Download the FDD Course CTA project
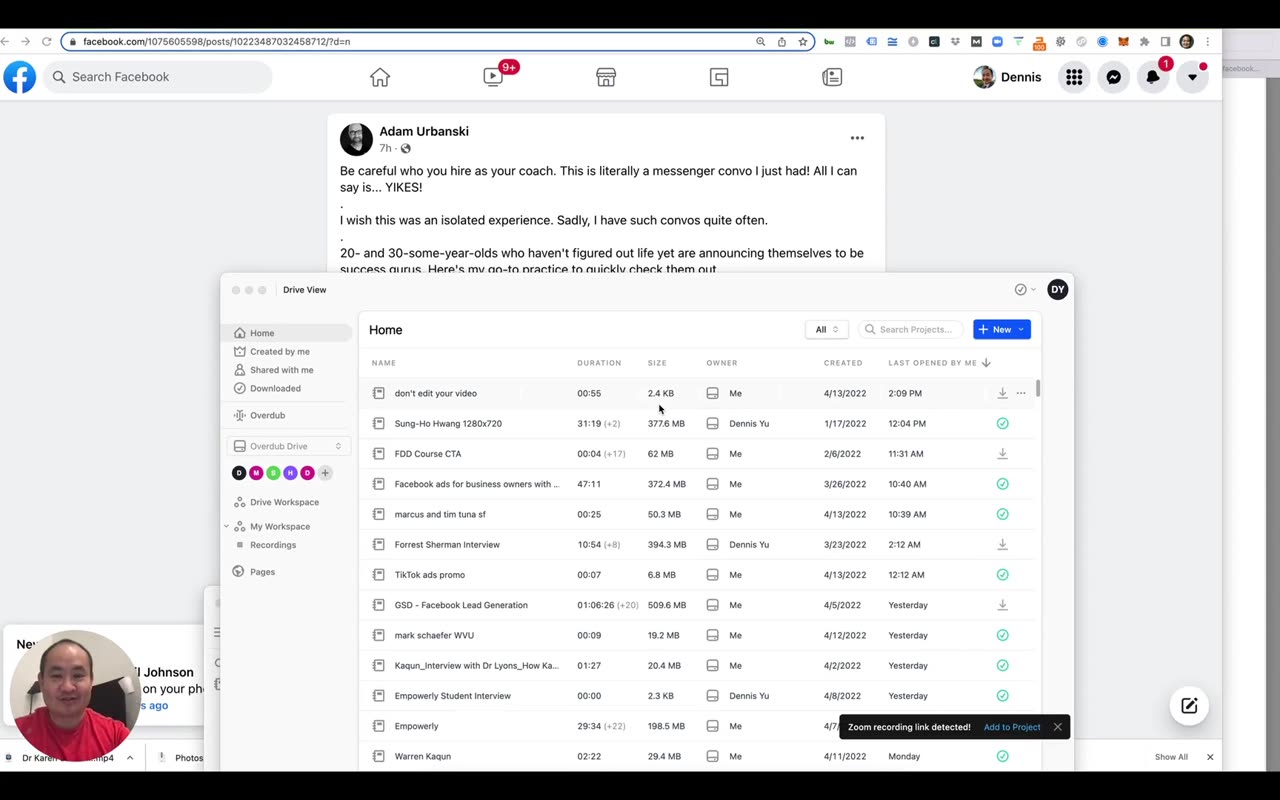 pos(1002,454)
